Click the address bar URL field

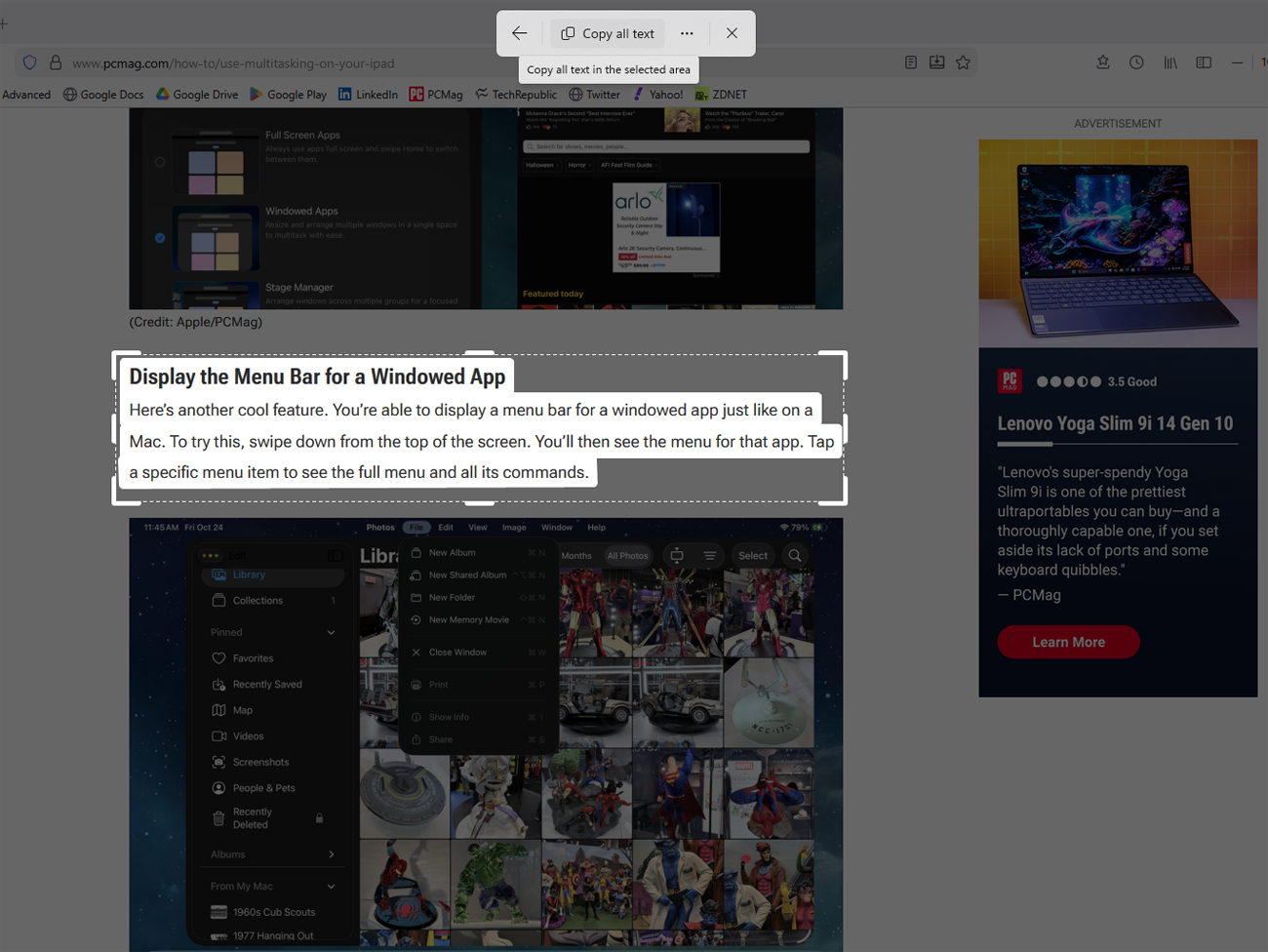point(390,63)
